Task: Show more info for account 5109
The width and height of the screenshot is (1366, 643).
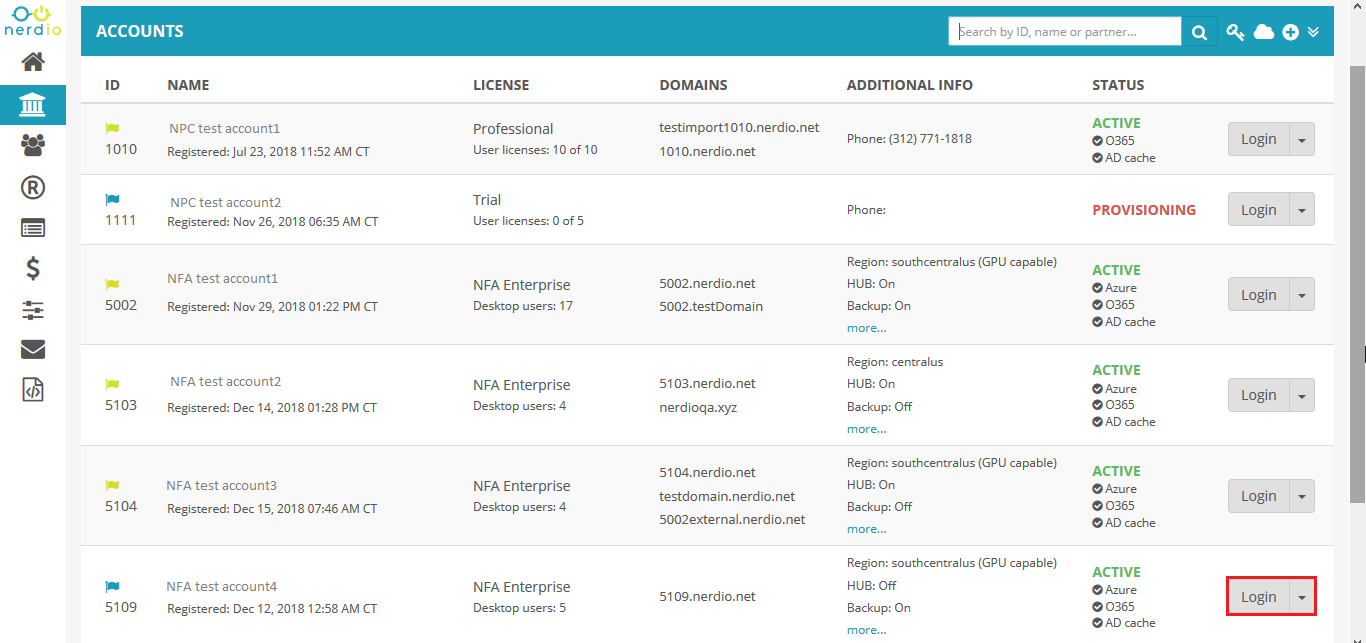Action: [866, 630]
